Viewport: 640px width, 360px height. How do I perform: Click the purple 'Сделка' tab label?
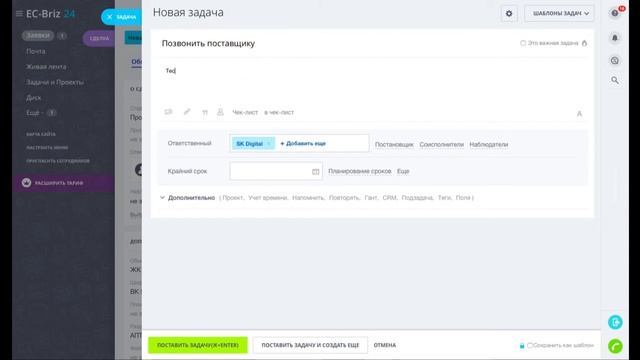[99, 38]
